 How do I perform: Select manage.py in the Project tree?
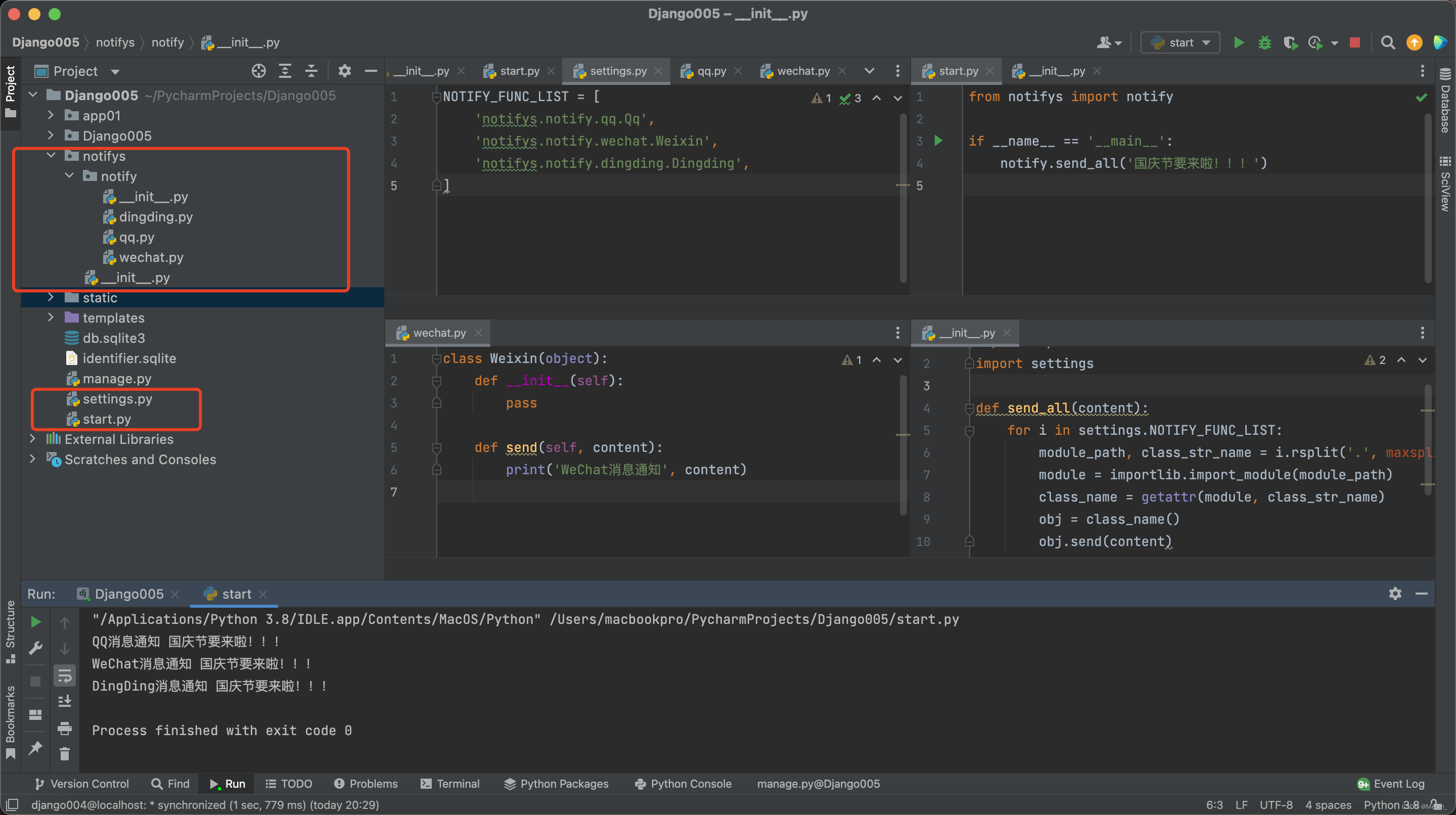[x=116, y=379]
